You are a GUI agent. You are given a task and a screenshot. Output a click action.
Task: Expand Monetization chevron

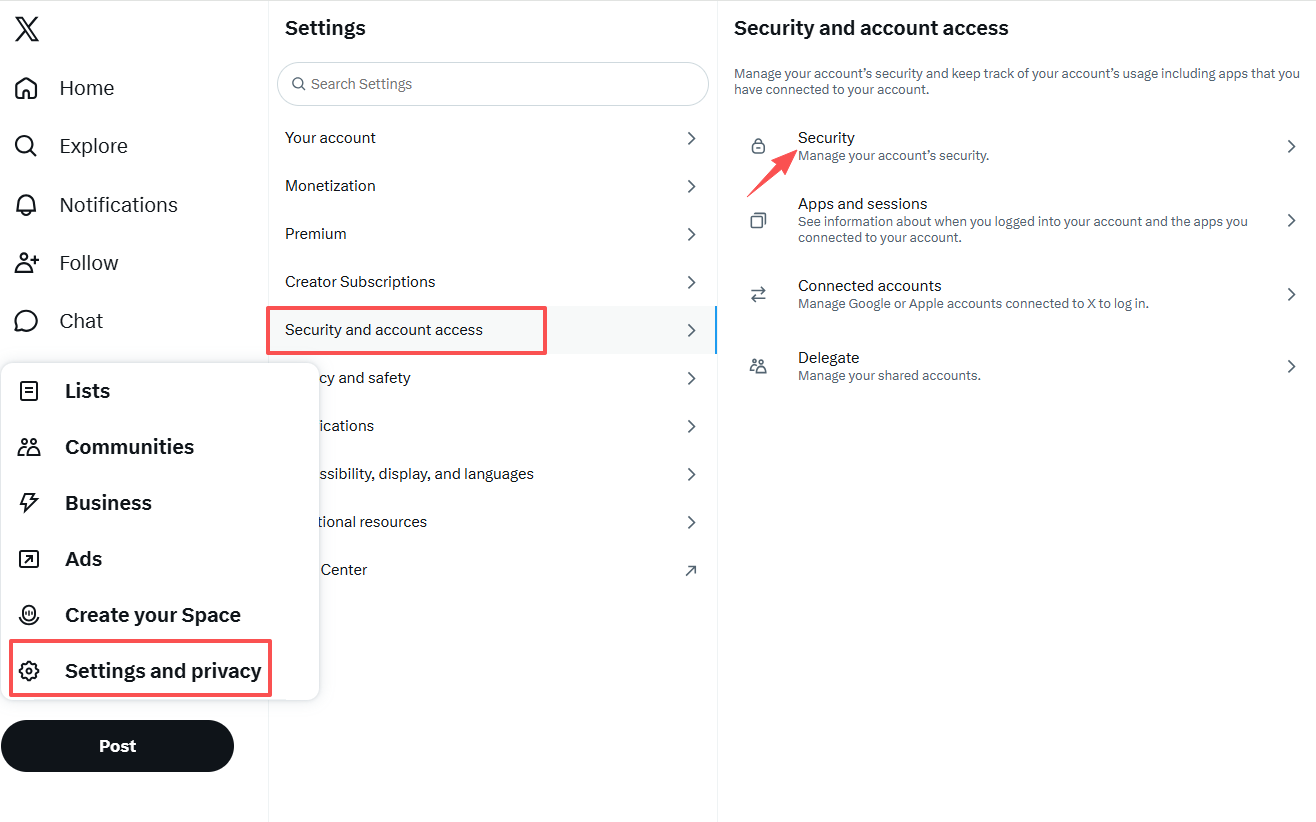click(x=691, y=186)
